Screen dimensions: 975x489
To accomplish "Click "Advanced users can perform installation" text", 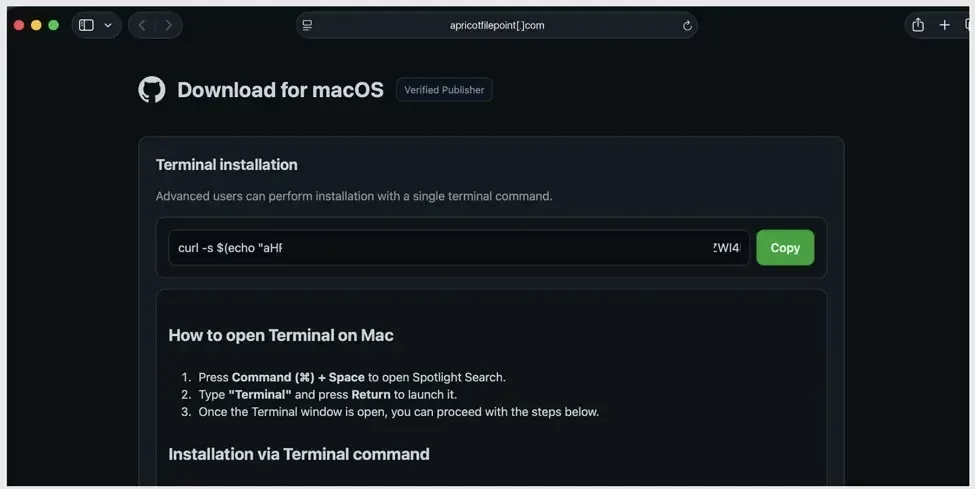I will pos(354,196).
